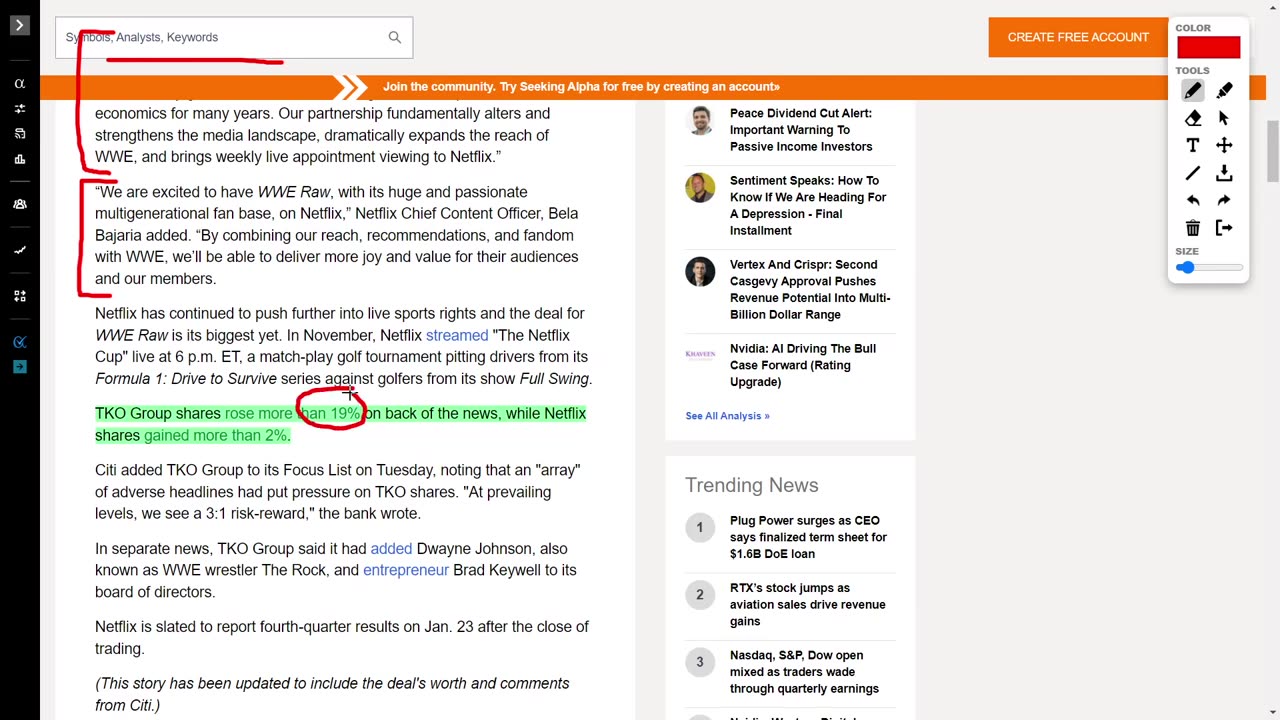Open Nasdaq, S&P, Dow open mixed news
Image resolution: width=1280 pixels, height=720 pixels.
804,672
